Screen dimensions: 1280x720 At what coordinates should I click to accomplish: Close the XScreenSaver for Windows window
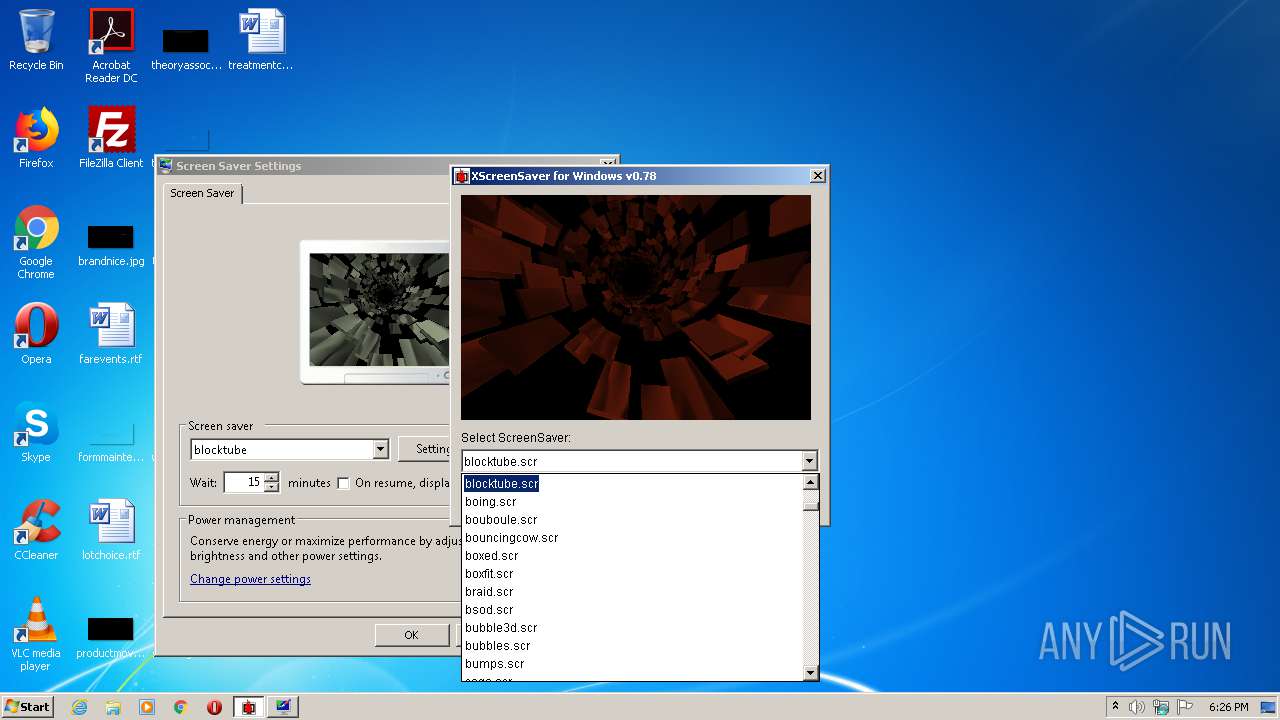coord(817,176)
